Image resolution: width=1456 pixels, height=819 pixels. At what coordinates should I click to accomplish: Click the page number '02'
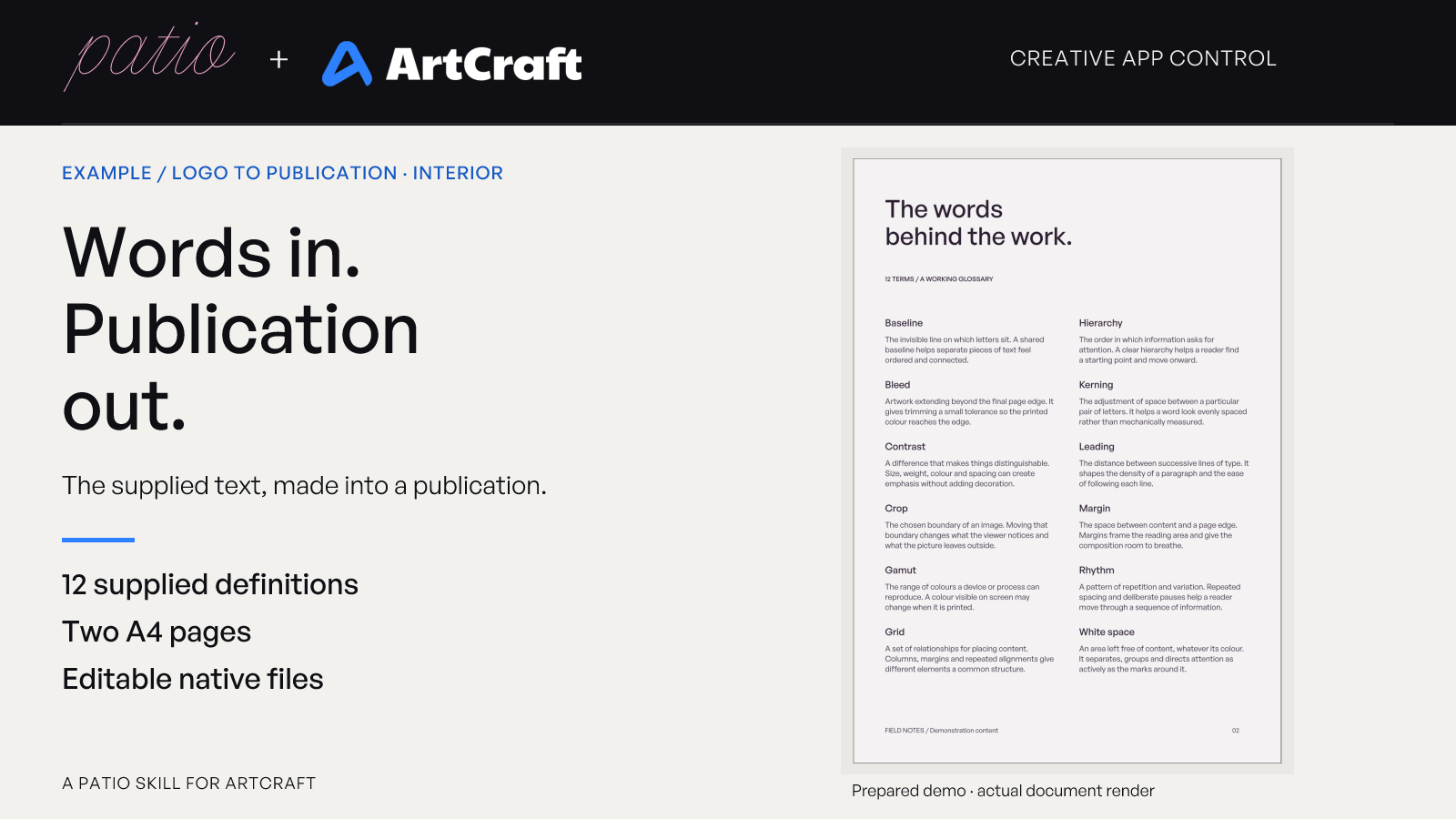click(1236, 731)
